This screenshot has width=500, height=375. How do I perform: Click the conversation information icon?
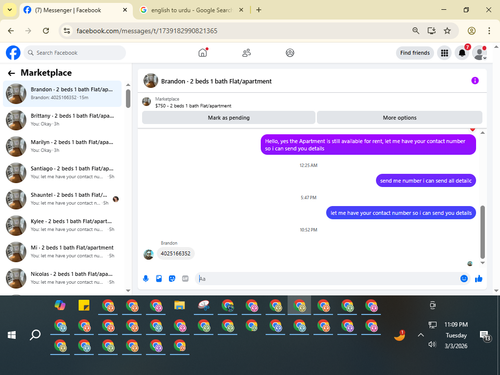tap(475, 81)
